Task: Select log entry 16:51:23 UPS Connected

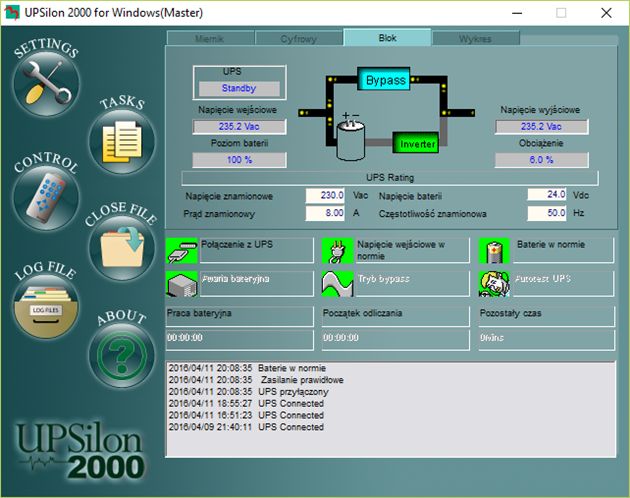Action: point(246,415)
